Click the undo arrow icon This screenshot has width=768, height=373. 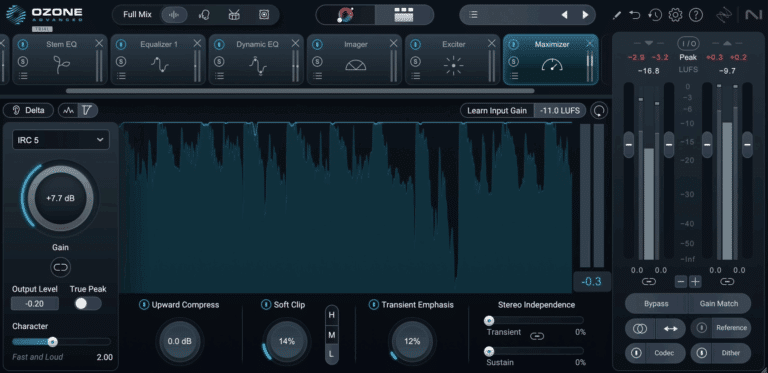[x=635, y=15]
